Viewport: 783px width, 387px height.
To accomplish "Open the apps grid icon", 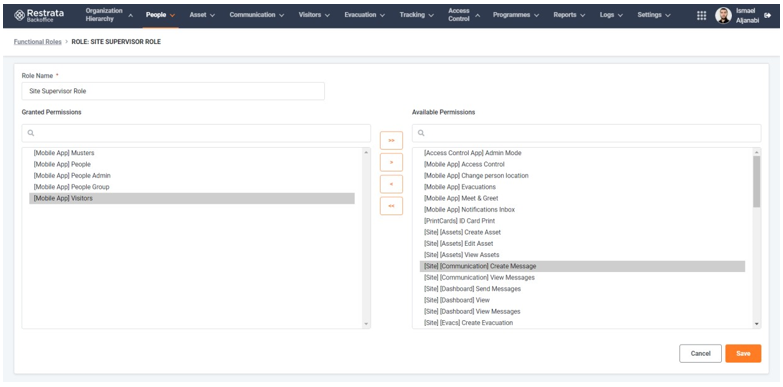I will 701,15.
